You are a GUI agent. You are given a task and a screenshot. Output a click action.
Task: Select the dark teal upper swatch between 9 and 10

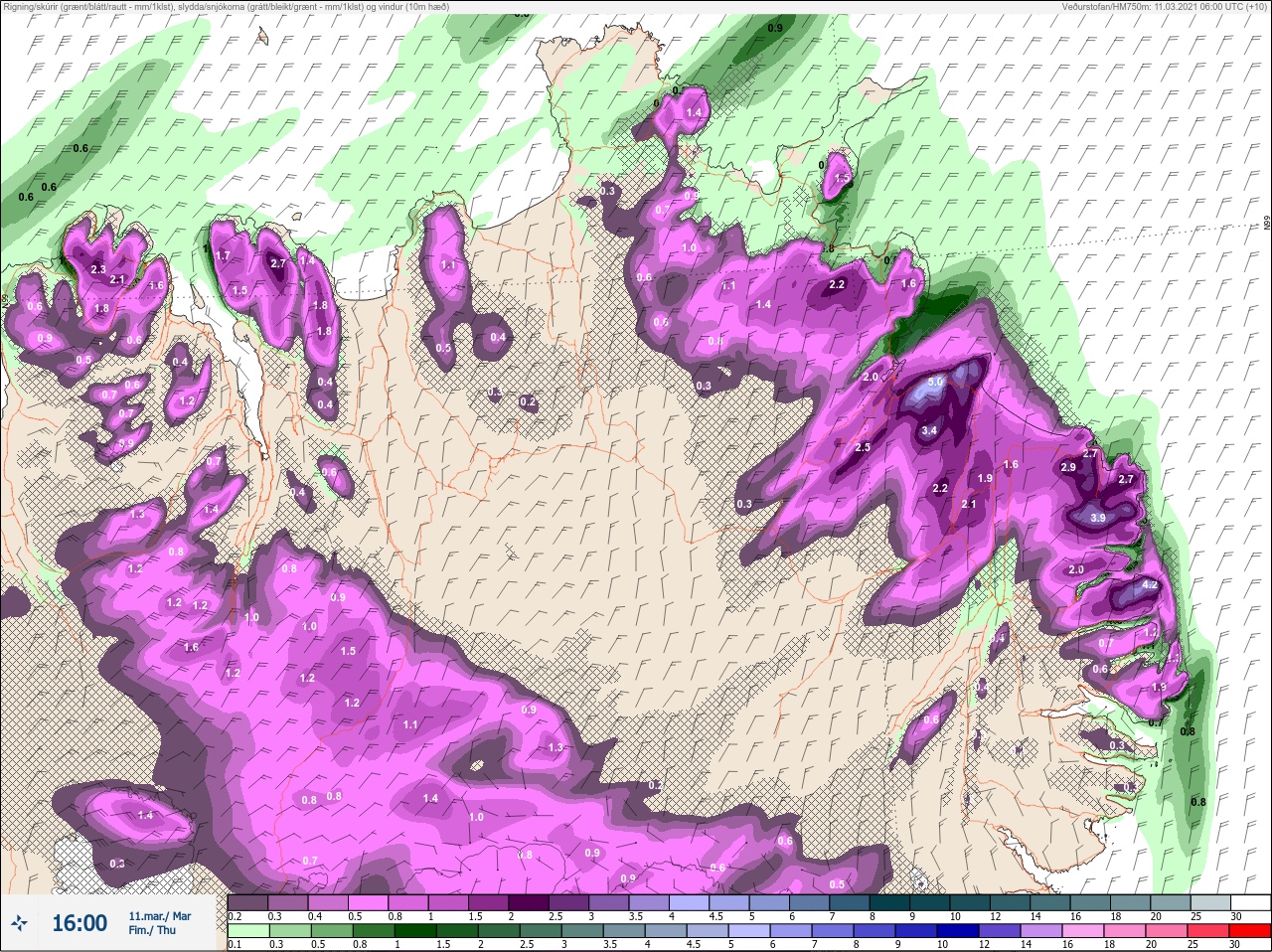click(930, 902)
